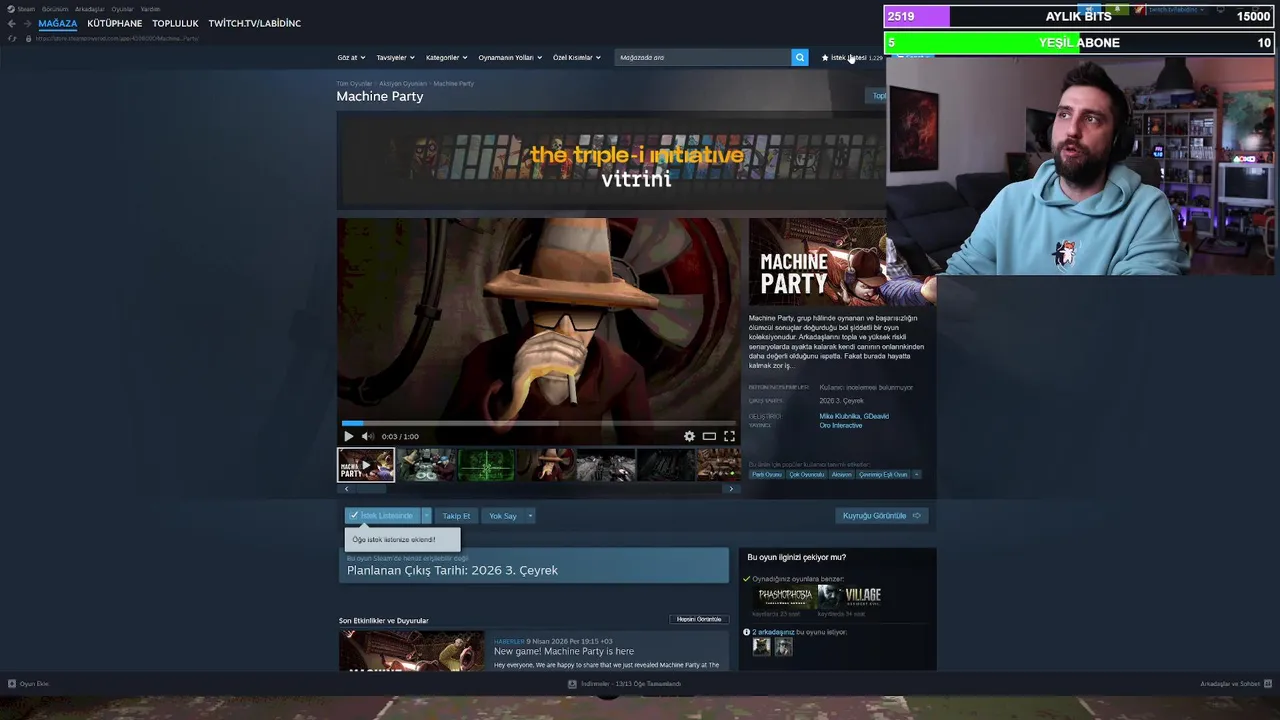
Task: Play the Machine Party trailer video
Action: pos(348,436)
